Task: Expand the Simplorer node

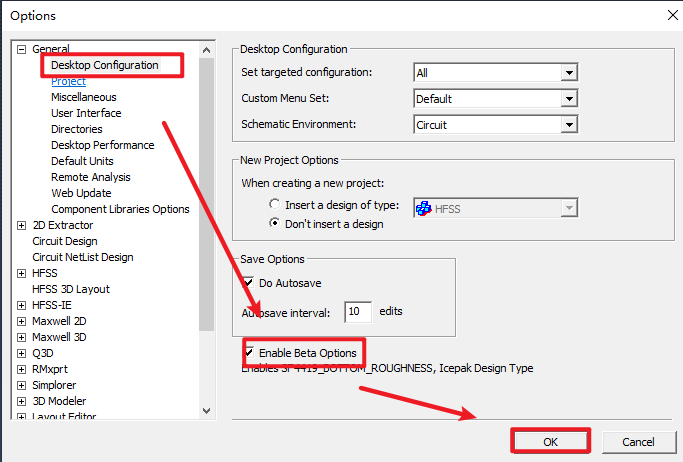Action: click(x=21, y=385)
